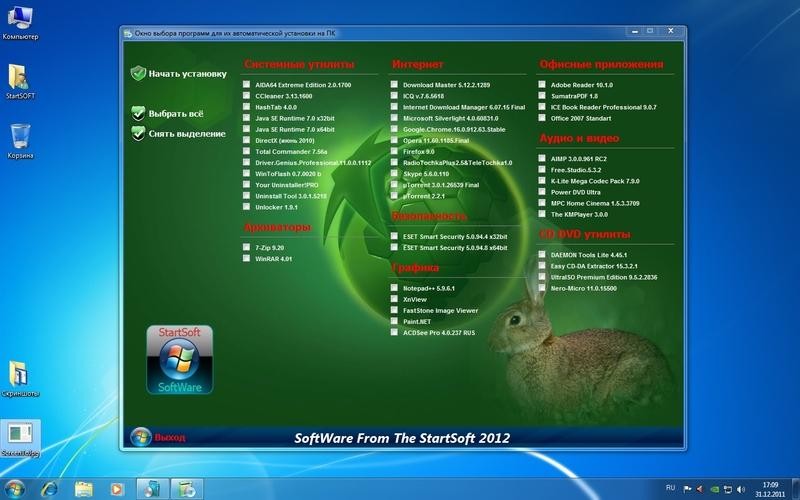Check Total Commander 7.56a
The image size is (800, 500).
point(246,151)
